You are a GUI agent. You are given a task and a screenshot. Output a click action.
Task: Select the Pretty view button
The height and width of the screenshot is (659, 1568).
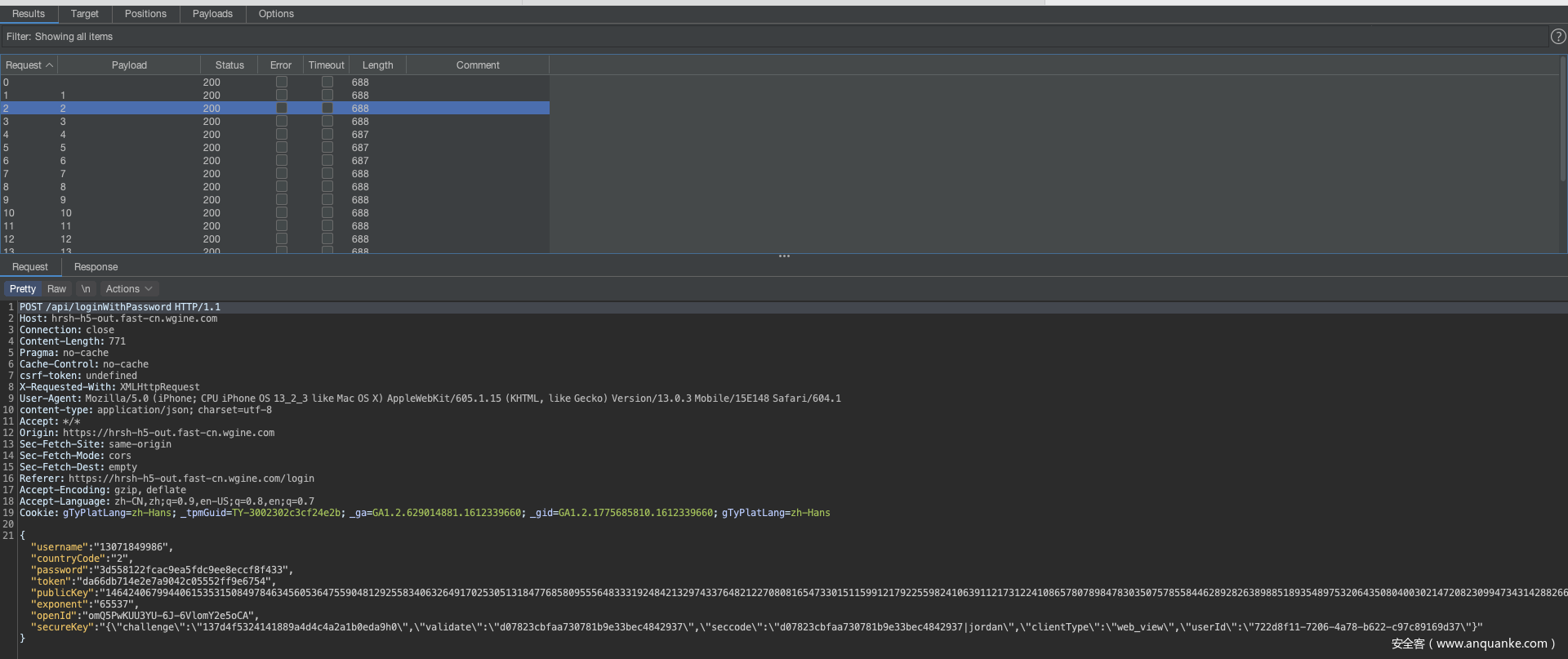tap(23, 289)
